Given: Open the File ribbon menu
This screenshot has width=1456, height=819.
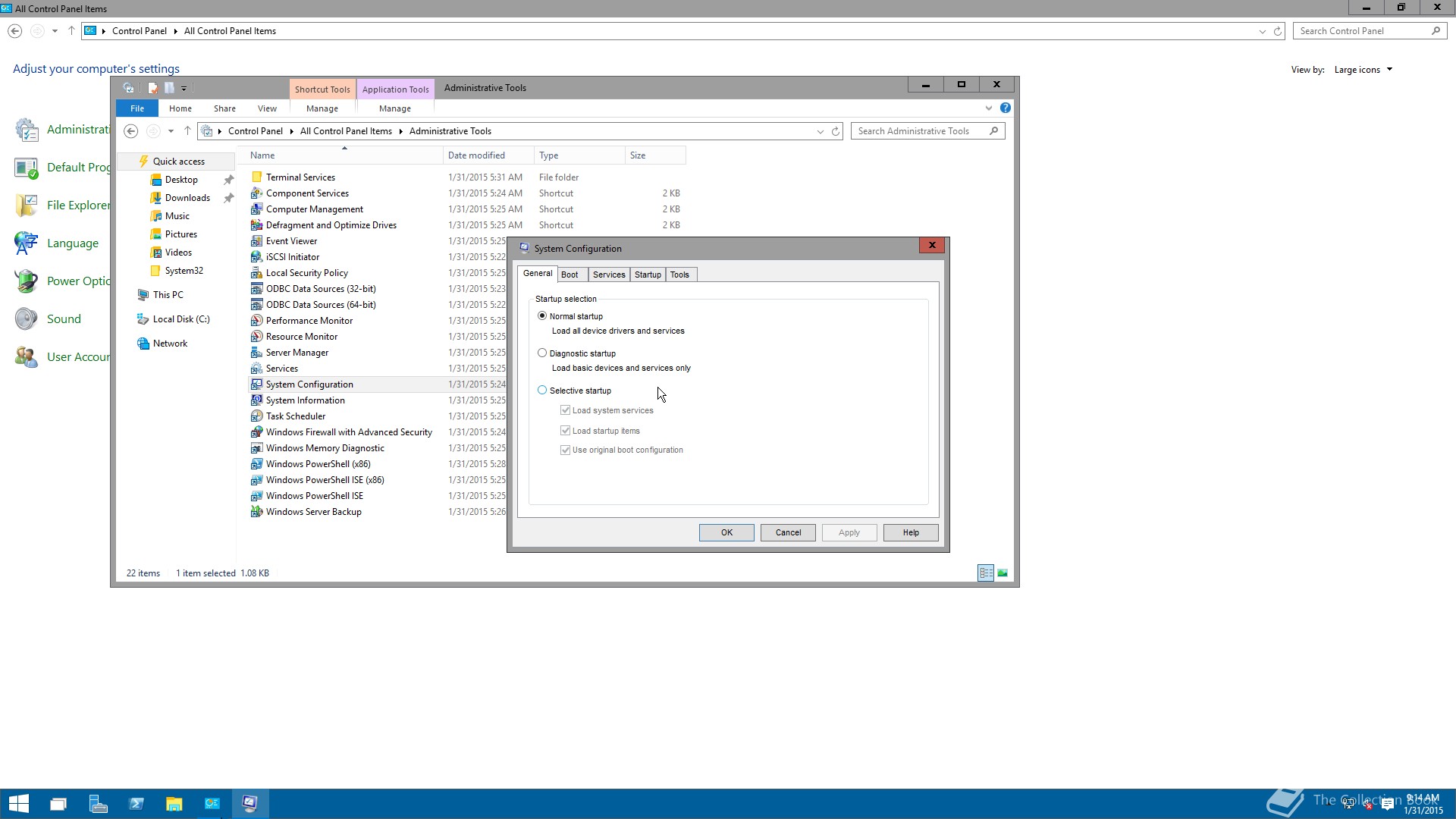Looking at the screenshot, I should click(137, 108).
